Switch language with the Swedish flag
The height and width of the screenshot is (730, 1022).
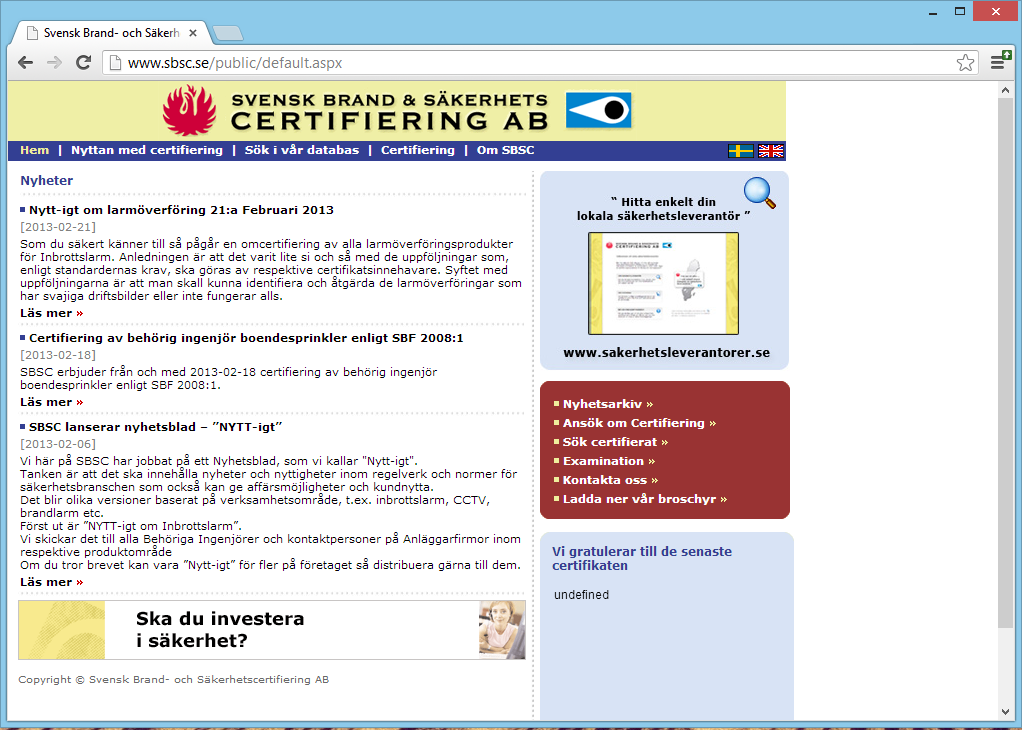(740, 151)
